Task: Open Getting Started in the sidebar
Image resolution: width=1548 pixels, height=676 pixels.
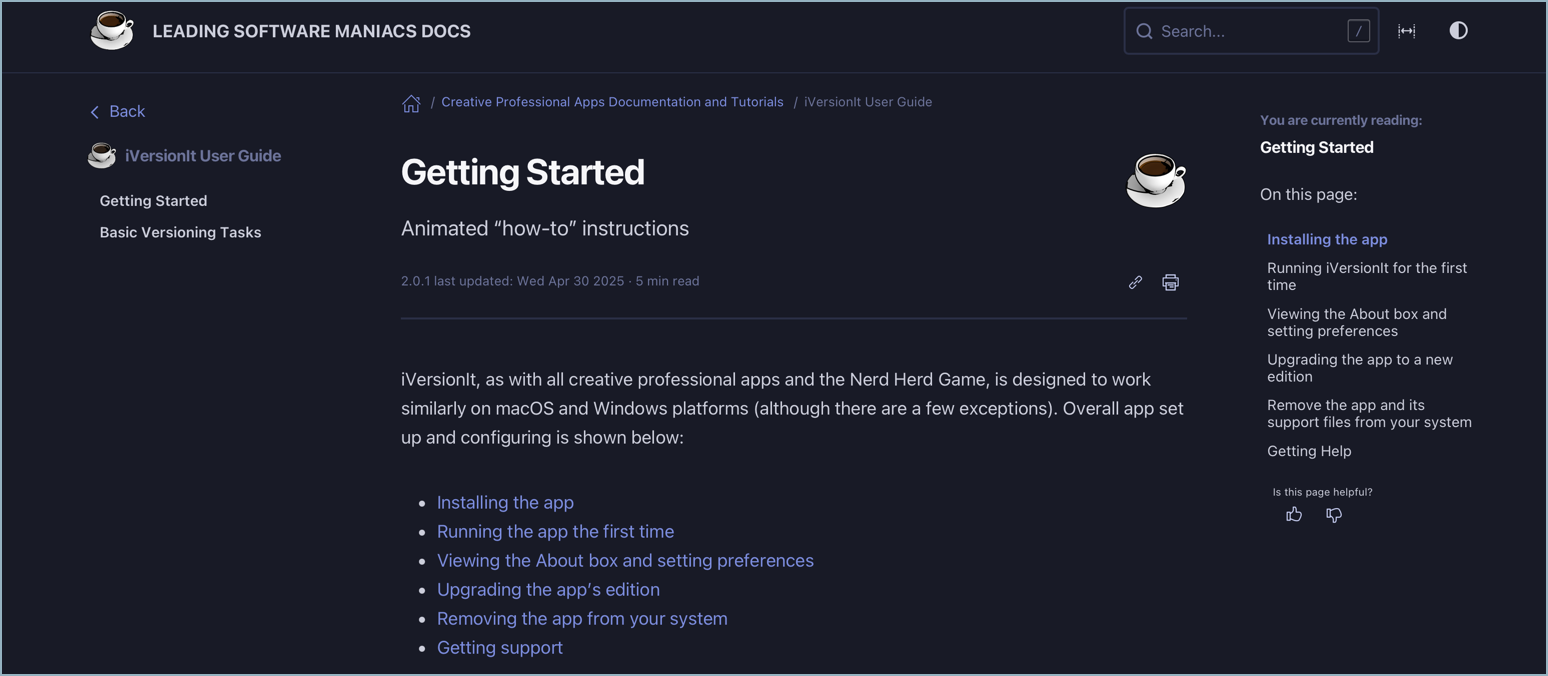Action: pos(153,201)
